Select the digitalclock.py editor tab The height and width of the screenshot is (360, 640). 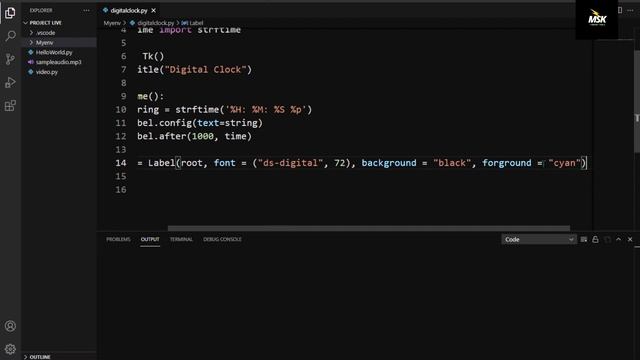[x=129, y=10]
